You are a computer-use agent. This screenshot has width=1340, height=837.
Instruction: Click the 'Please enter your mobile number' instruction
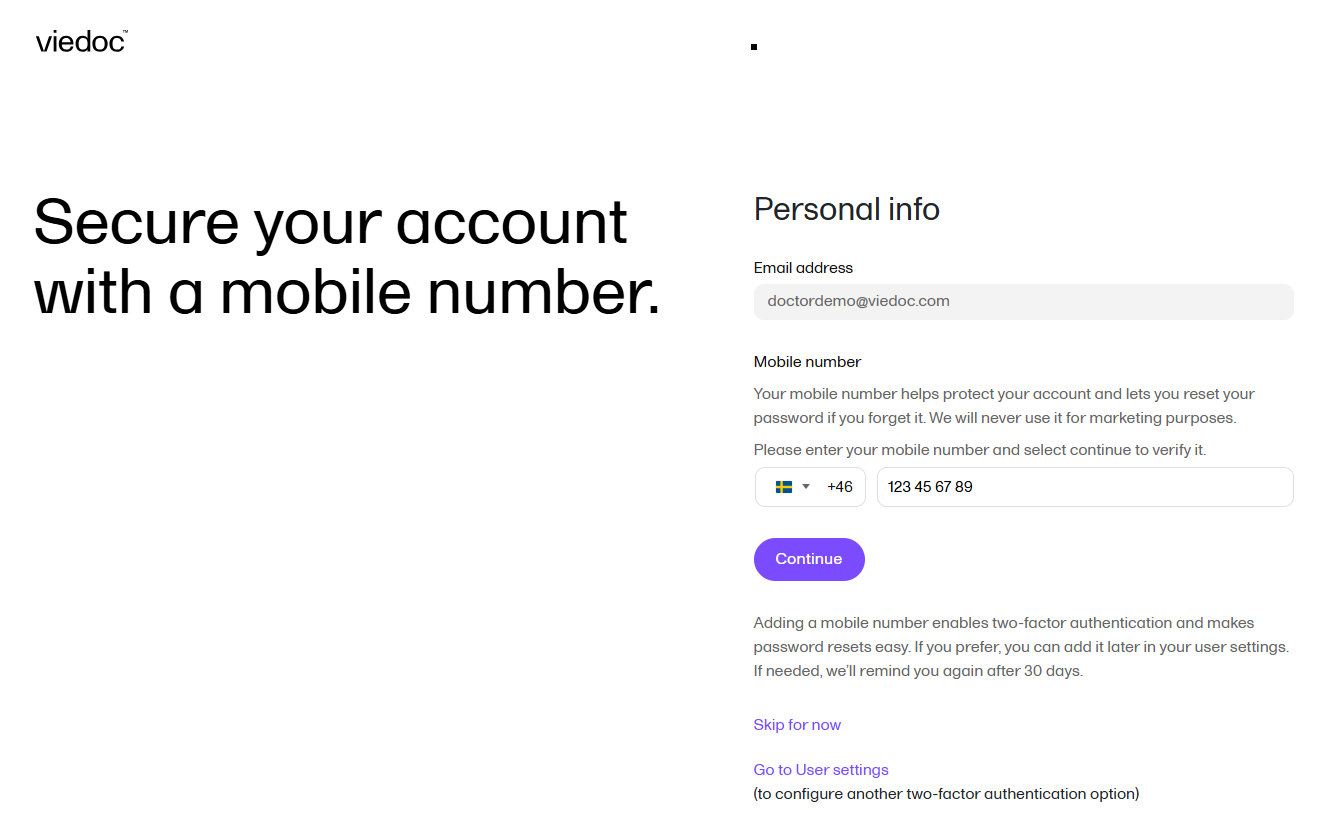point(979,450)
